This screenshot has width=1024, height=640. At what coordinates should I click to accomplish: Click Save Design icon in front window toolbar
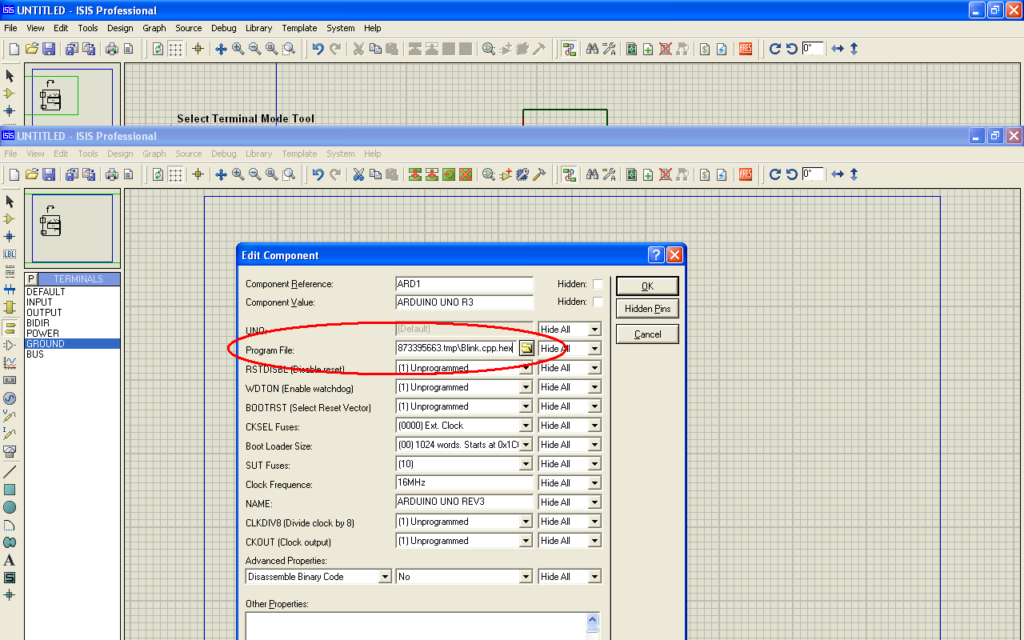pyautogui.click(x=48, y=174)
